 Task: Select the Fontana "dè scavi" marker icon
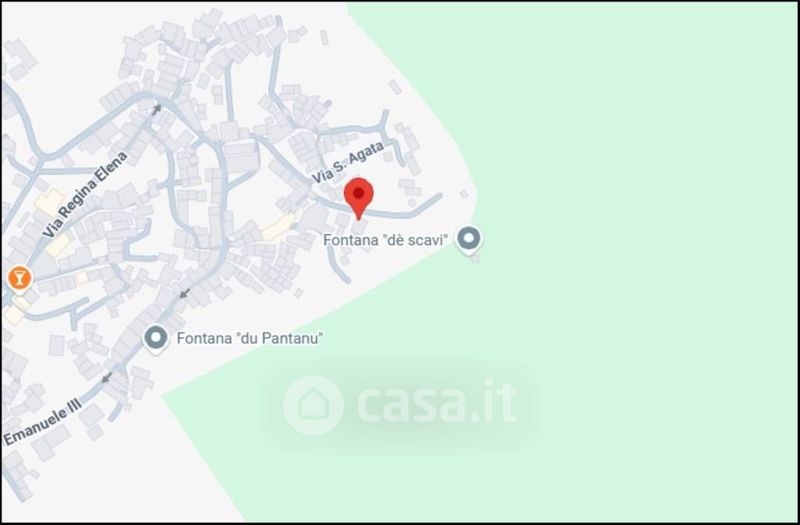pos(468,239)
